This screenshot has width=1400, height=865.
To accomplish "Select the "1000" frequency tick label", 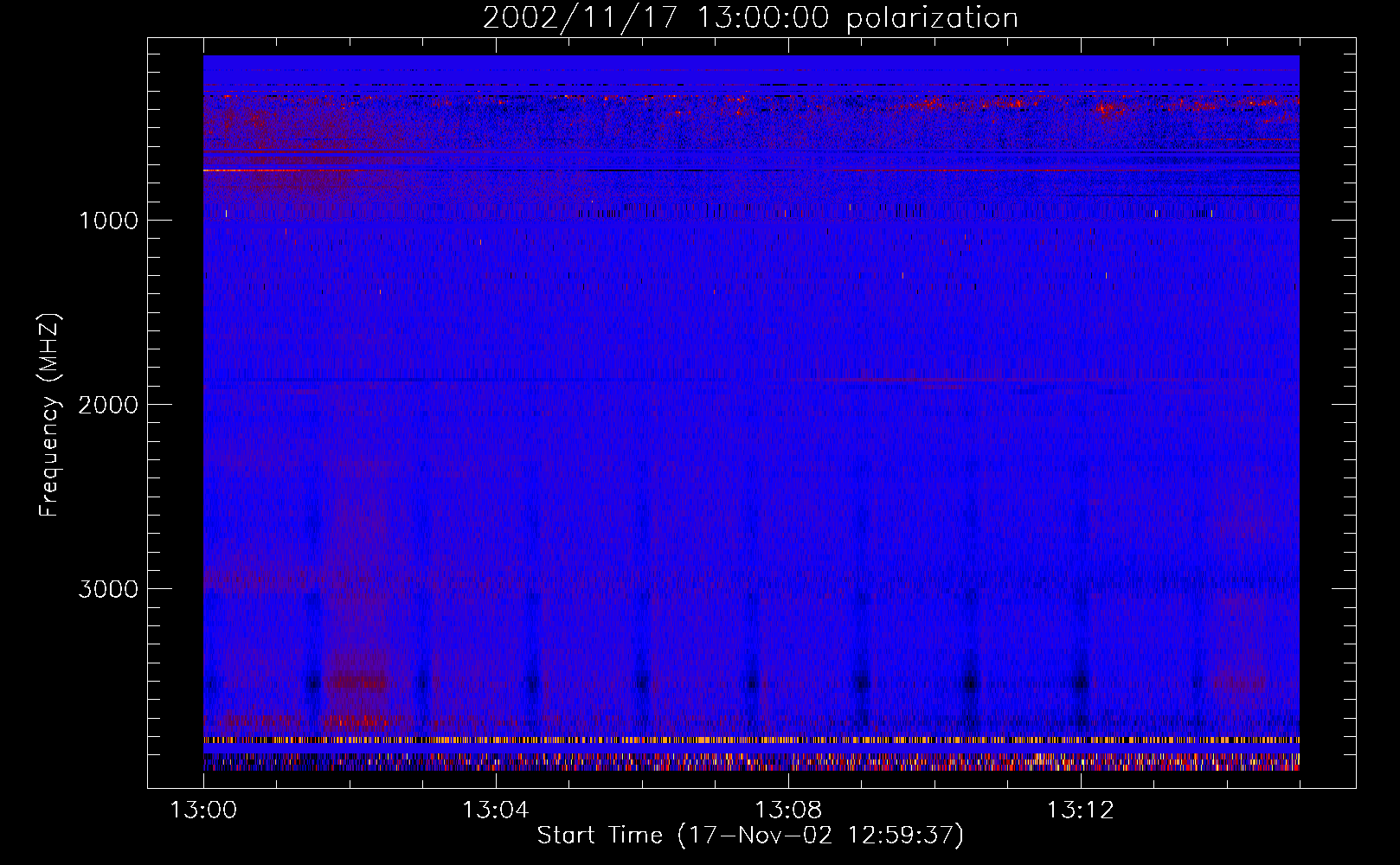I will click(108, 221).
